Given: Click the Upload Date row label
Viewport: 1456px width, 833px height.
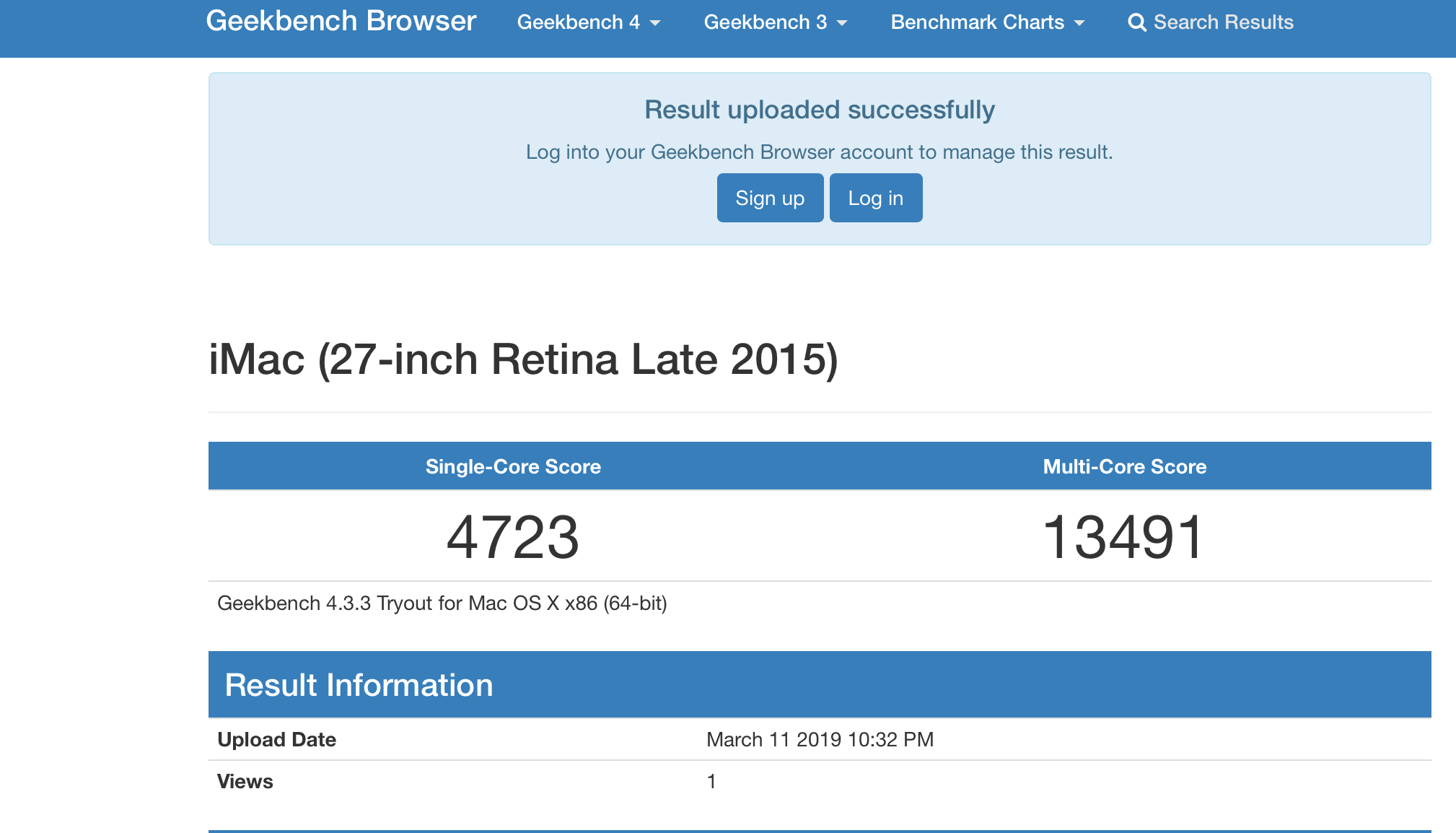Looking at the screenshot, I should click(x=276, y=739).
